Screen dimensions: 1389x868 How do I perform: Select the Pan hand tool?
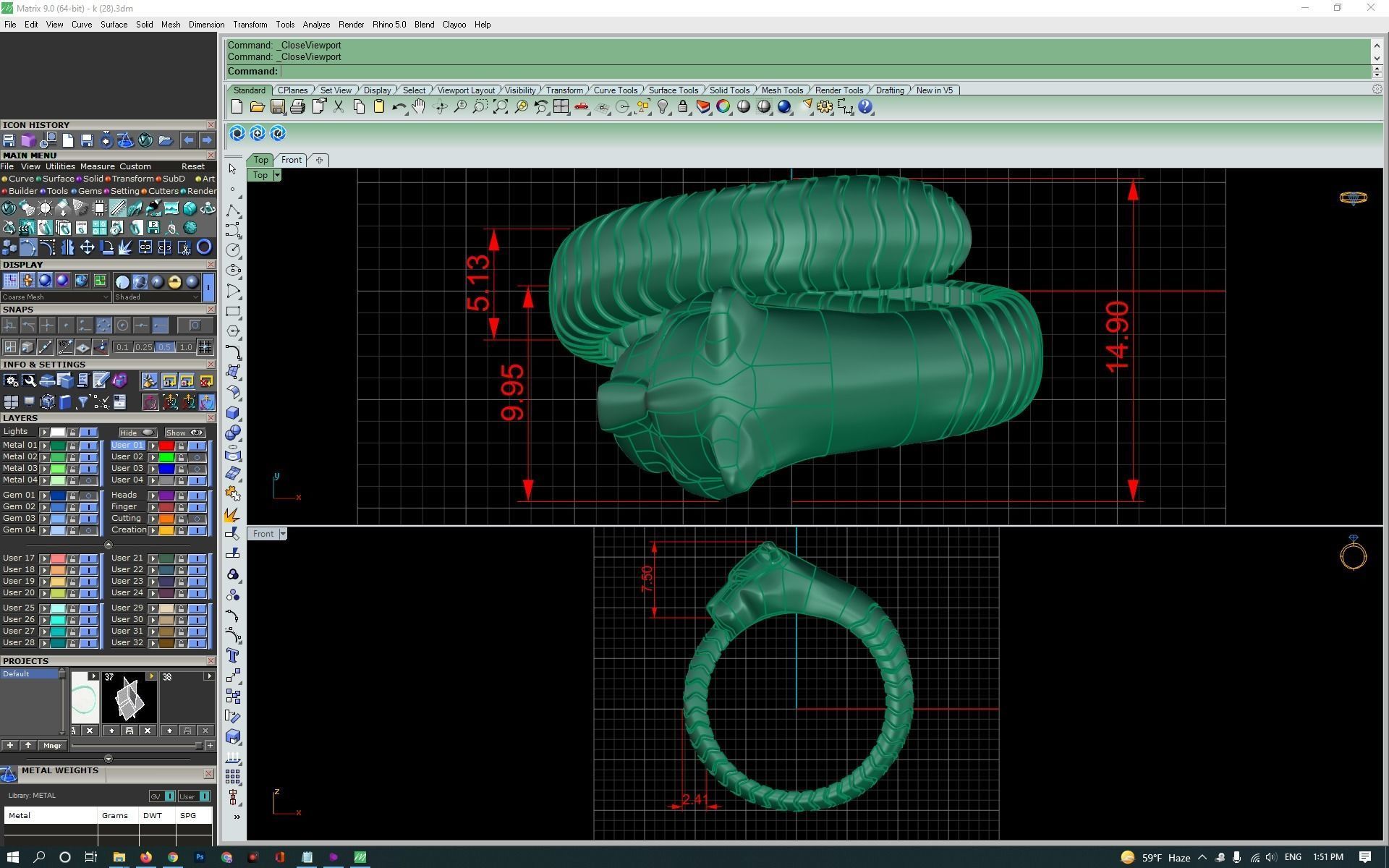(x=419, y=107)
